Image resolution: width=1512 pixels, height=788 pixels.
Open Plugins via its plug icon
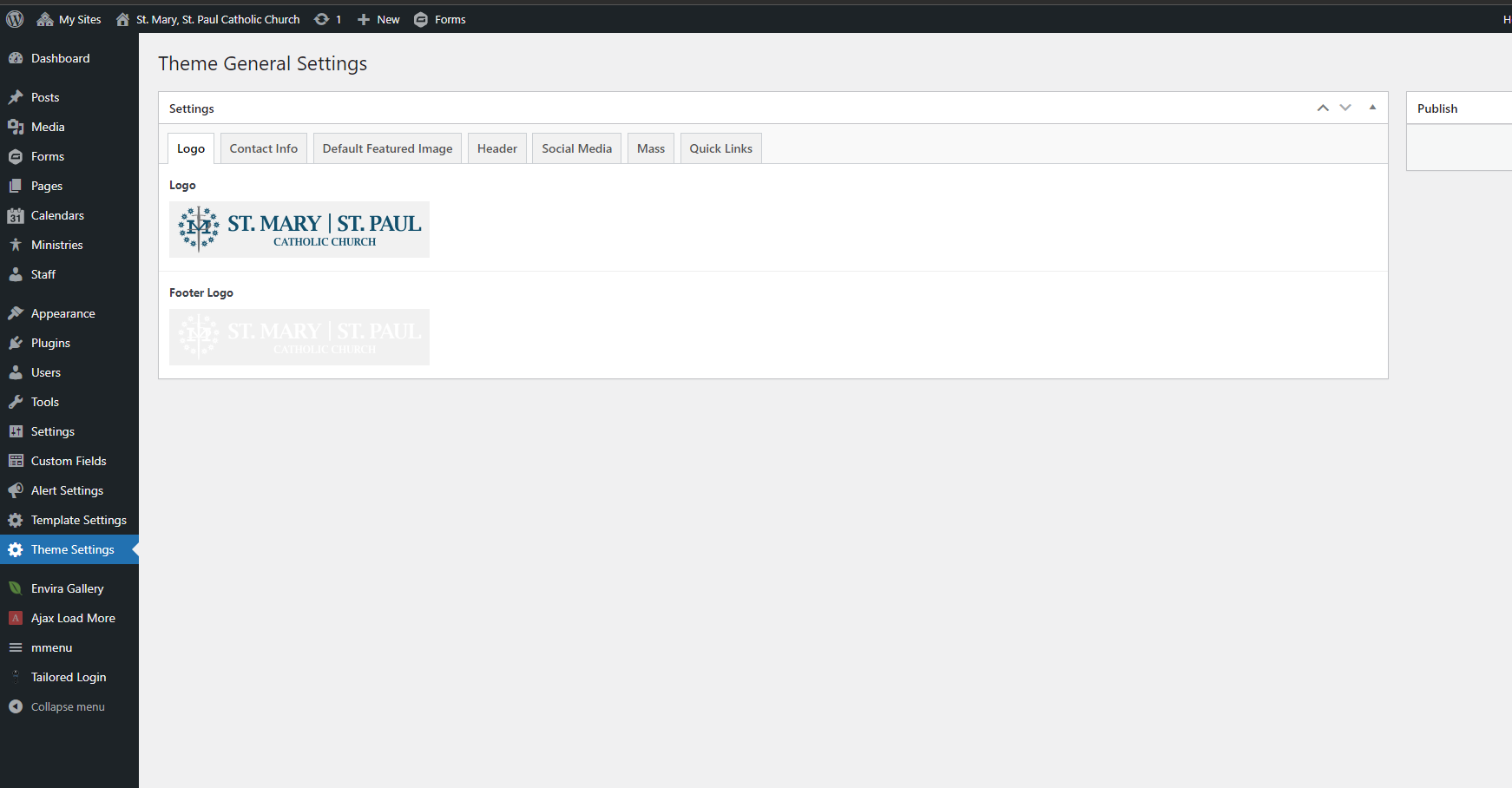click(x=16, y=343)
